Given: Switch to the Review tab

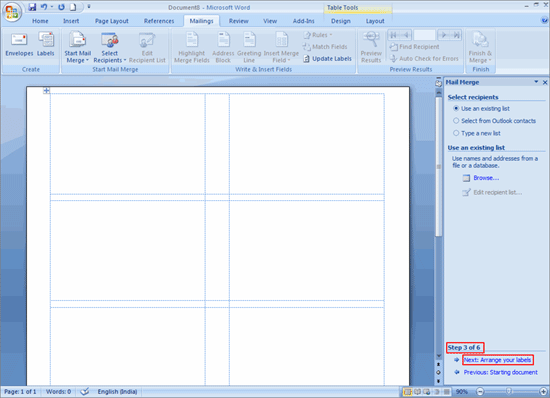Looking at the screenshot, I should point(239,21).
